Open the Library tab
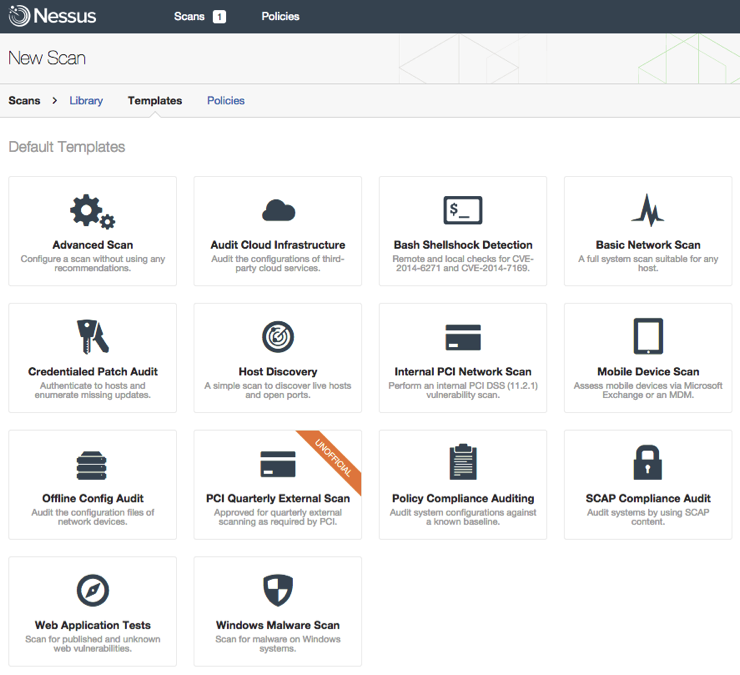The height and width of the screenshot is (675, 740). click(86, 101)
